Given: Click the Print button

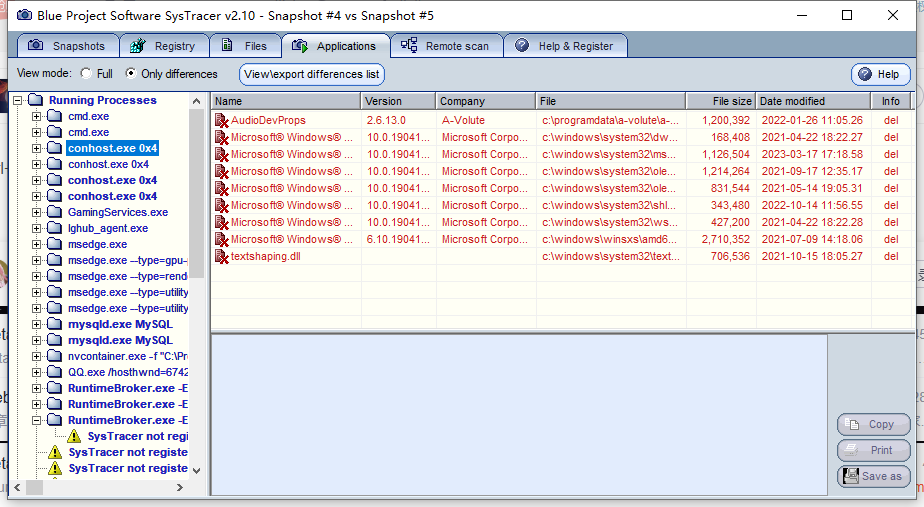Looking at the screenshot, I should tap(873, 450).
